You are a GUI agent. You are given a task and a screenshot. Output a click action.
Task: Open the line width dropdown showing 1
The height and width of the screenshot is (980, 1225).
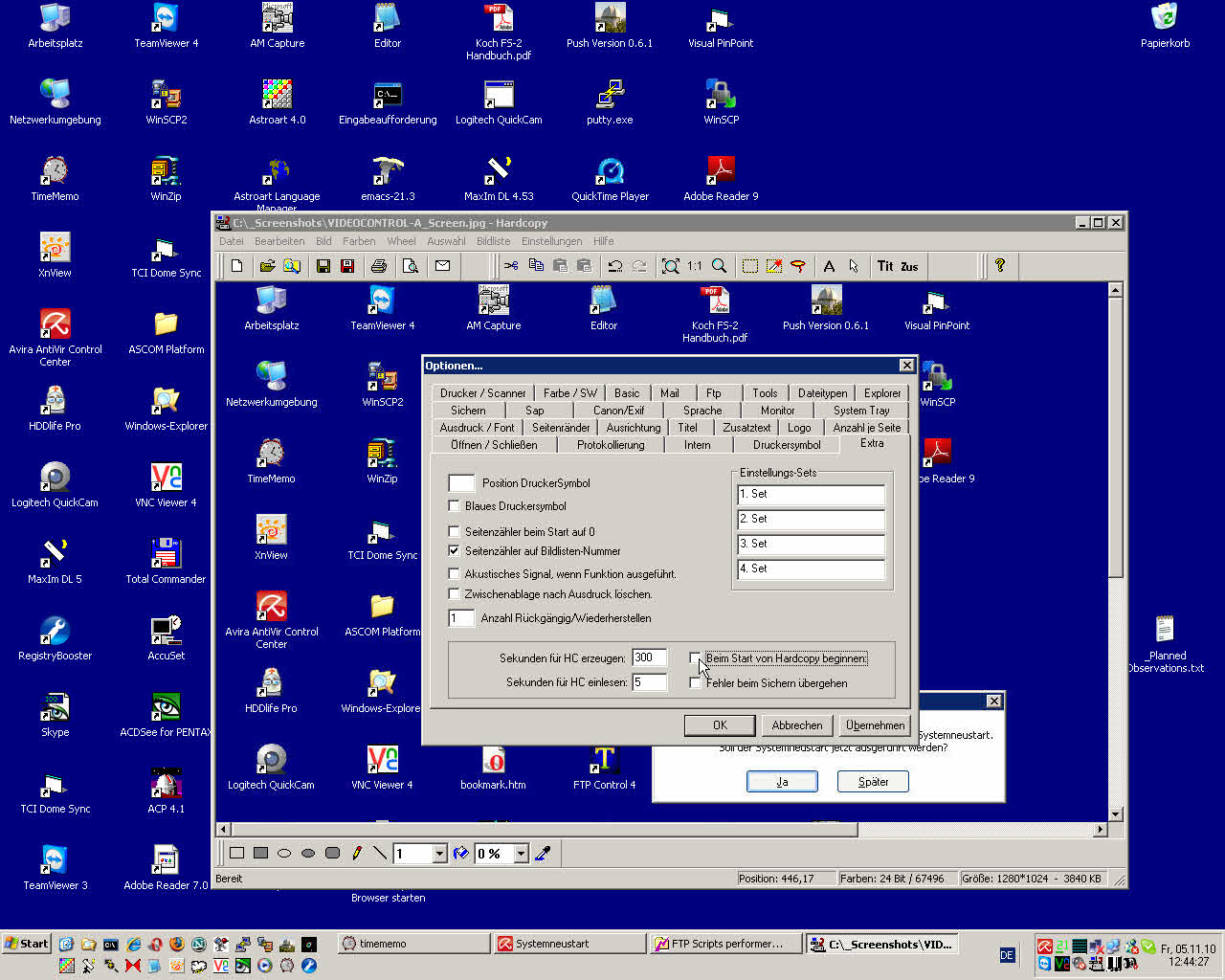pyautogui.click(x=440, y=854)
